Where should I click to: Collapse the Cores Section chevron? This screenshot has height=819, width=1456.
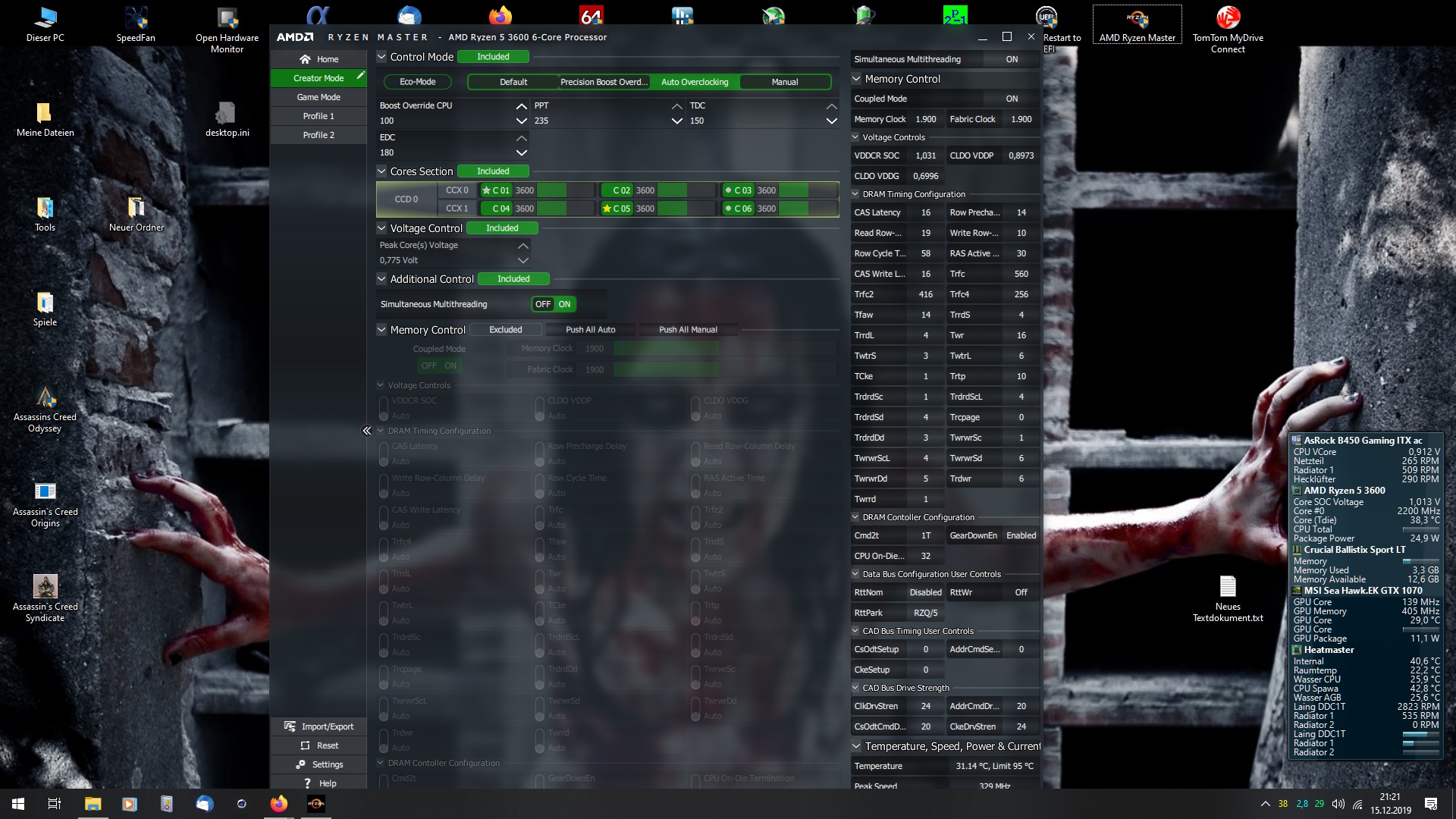pyautogui.click(x=381, y=171)
